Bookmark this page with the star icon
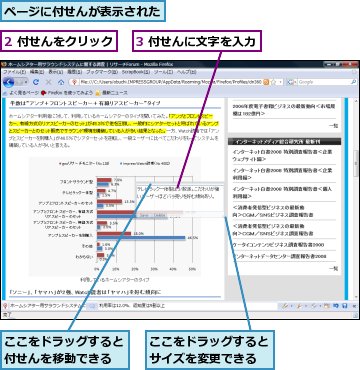This screenshot has width=360, height=370. click(273, 82)
